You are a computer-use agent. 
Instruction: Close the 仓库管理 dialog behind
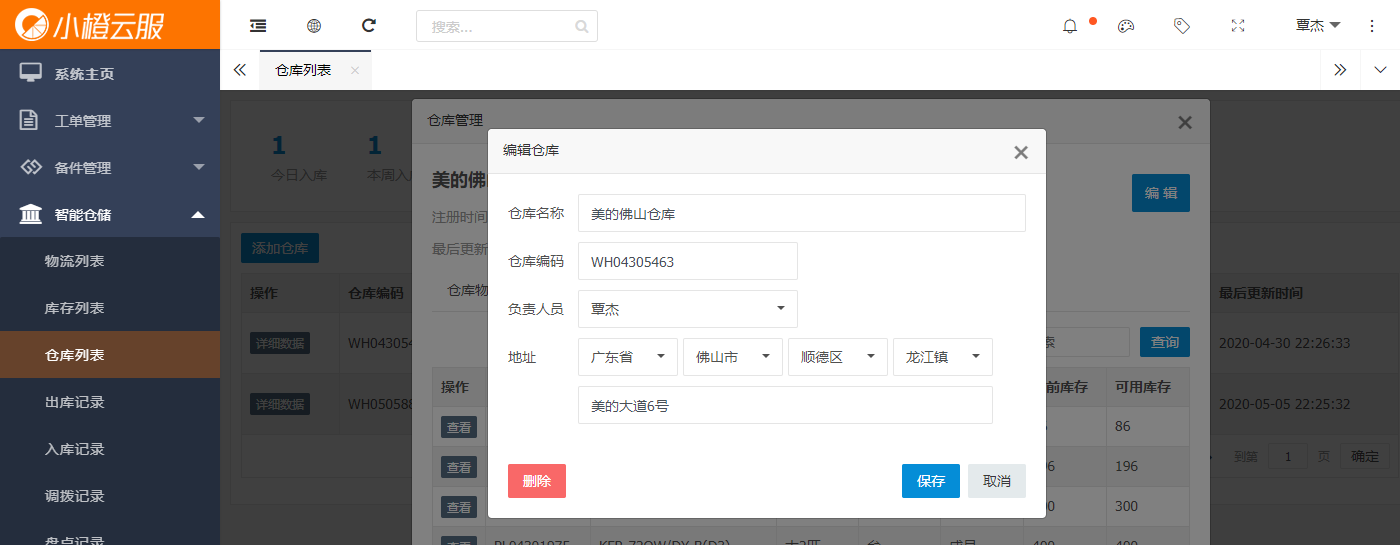1185,123
